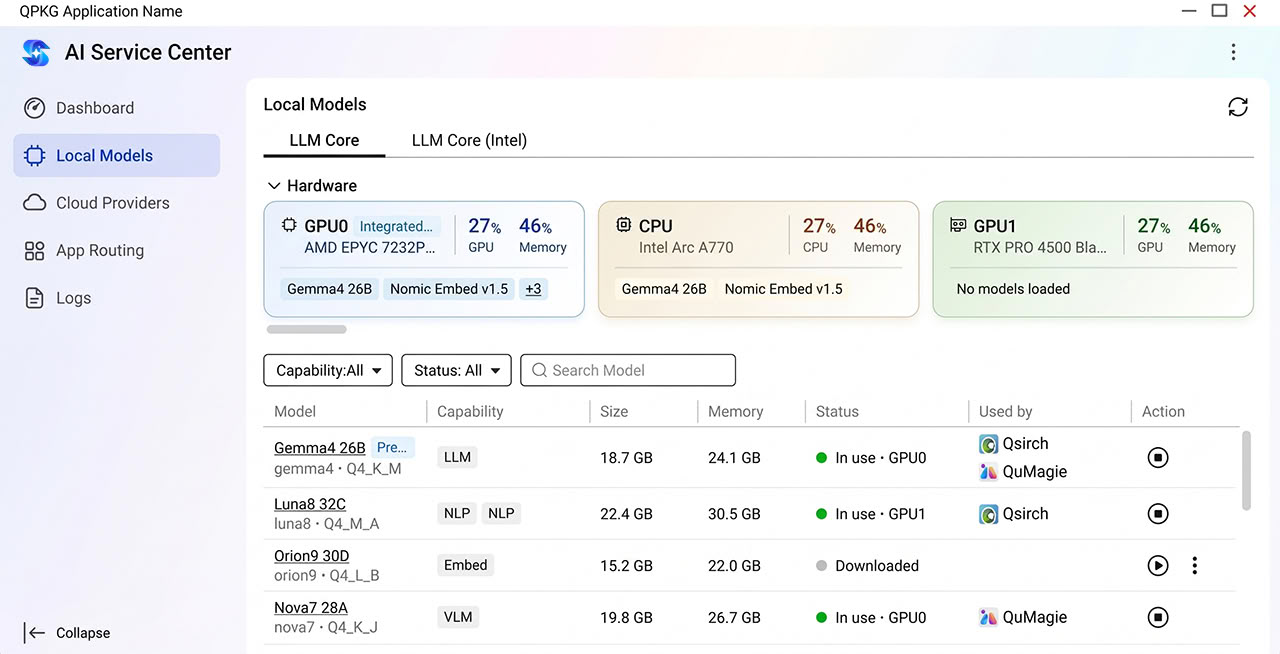
Task: Stop the Gemma4 26B model
Action: [1158, 458]
